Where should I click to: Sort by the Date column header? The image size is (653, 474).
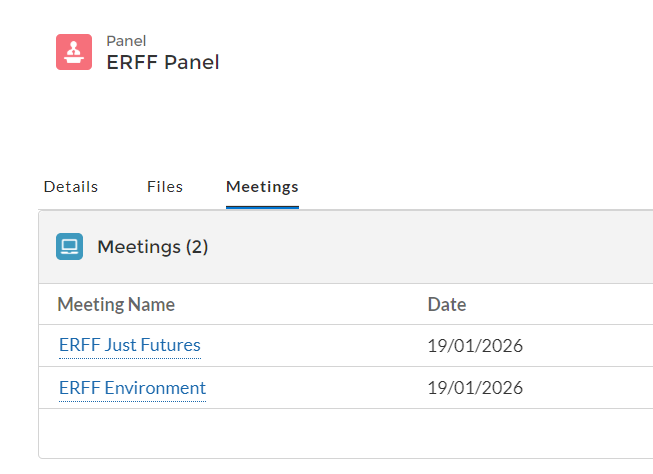coord(447,305)
